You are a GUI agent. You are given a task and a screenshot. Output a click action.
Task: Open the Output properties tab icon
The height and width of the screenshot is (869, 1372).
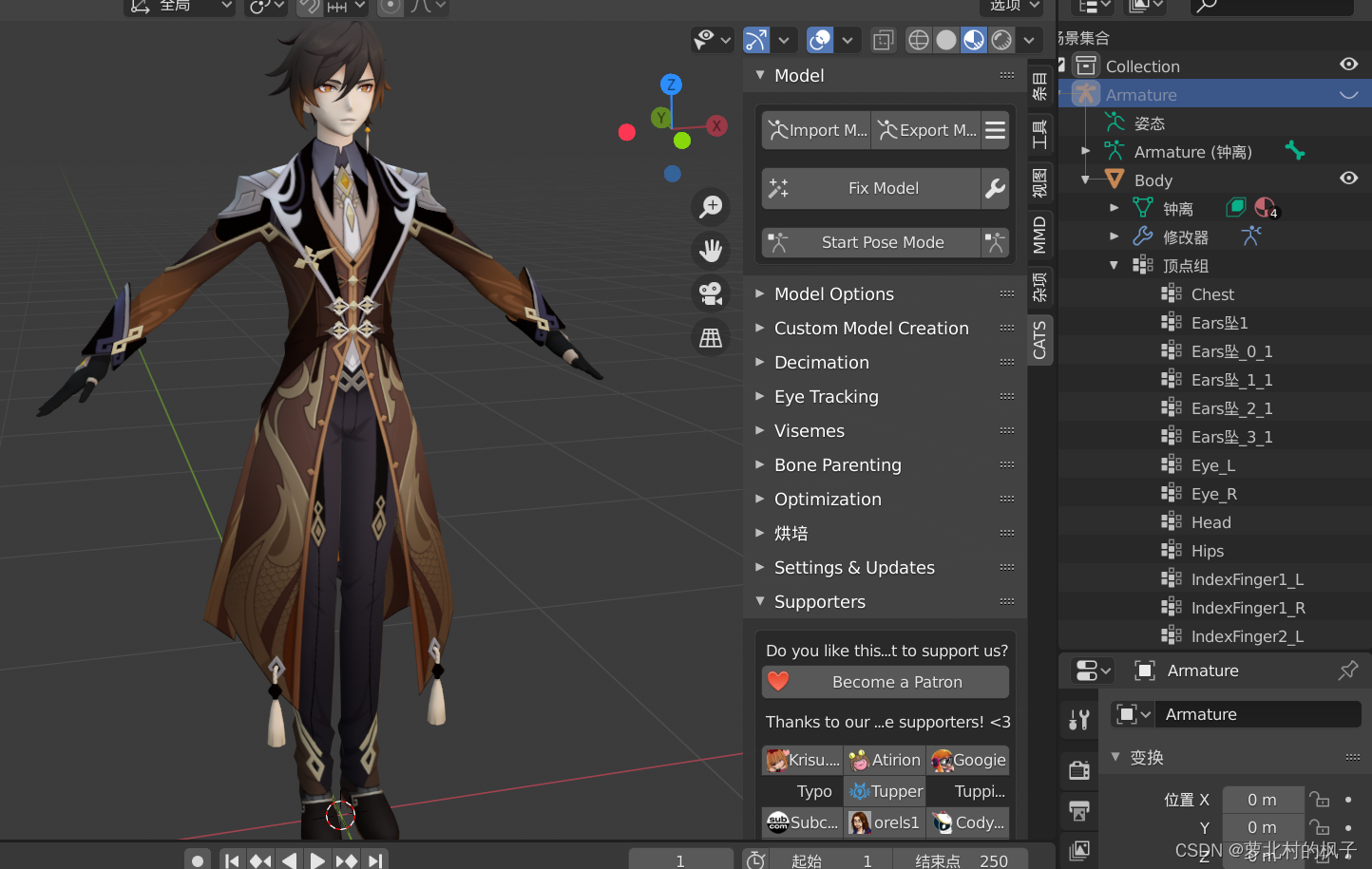coord(1079,810)
